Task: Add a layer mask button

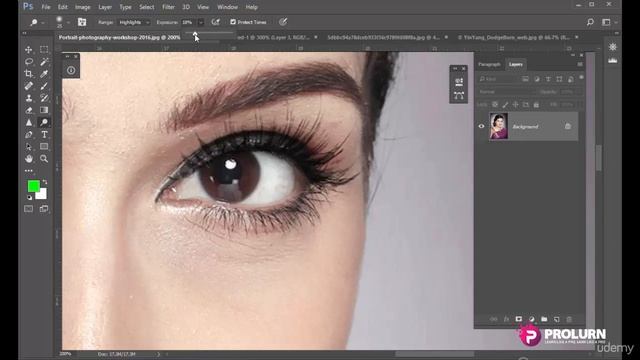Action: [x=518, y=319]
